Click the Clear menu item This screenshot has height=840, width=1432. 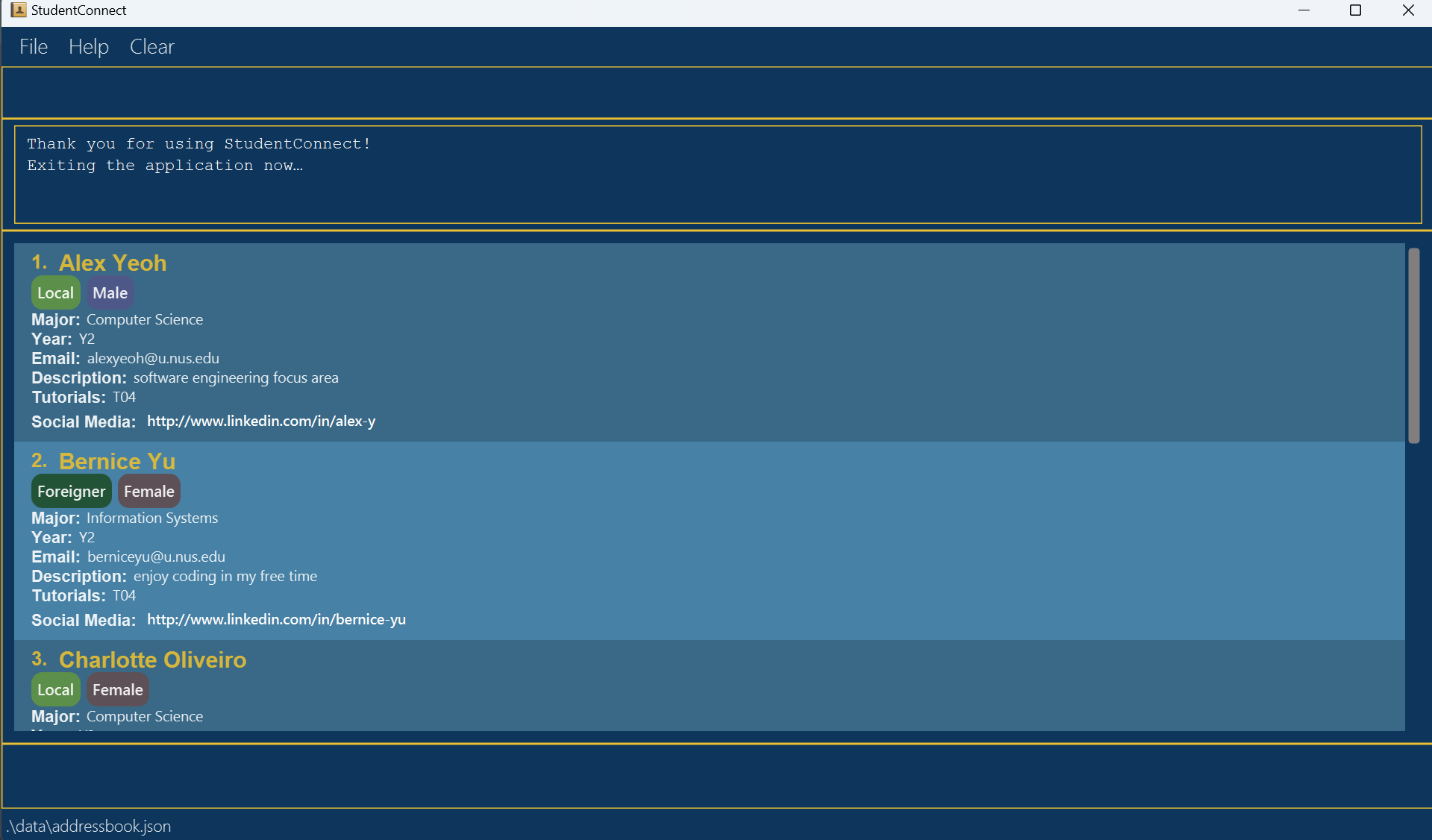[x=151, y=47]
